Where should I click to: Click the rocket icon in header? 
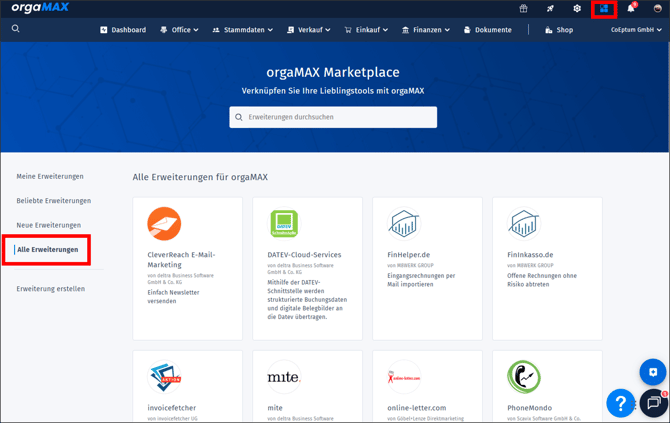[550, 9]
